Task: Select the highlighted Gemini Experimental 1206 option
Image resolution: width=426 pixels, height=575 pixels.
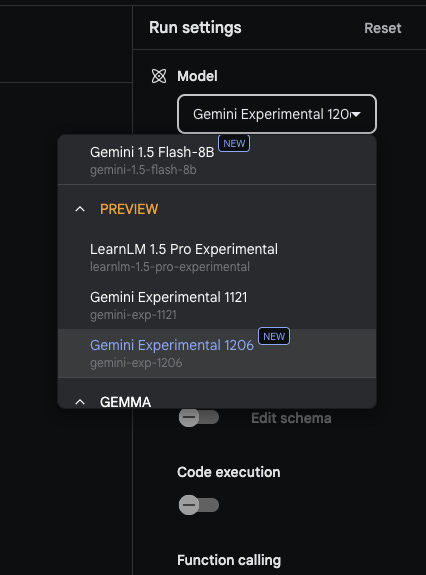Action: (x=217, y=354)
